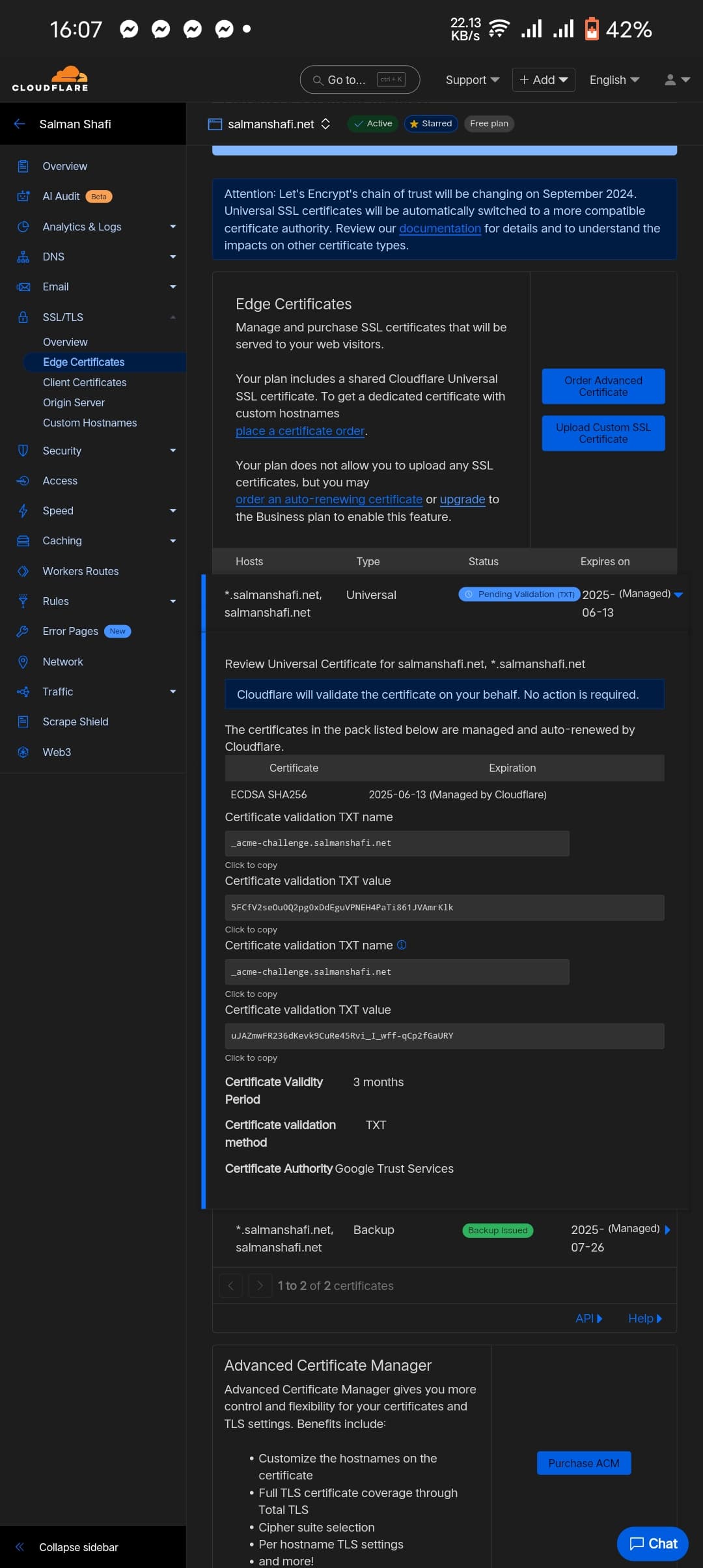Click the DNS network icon
Screen dimensions: 703x1568
23,257
